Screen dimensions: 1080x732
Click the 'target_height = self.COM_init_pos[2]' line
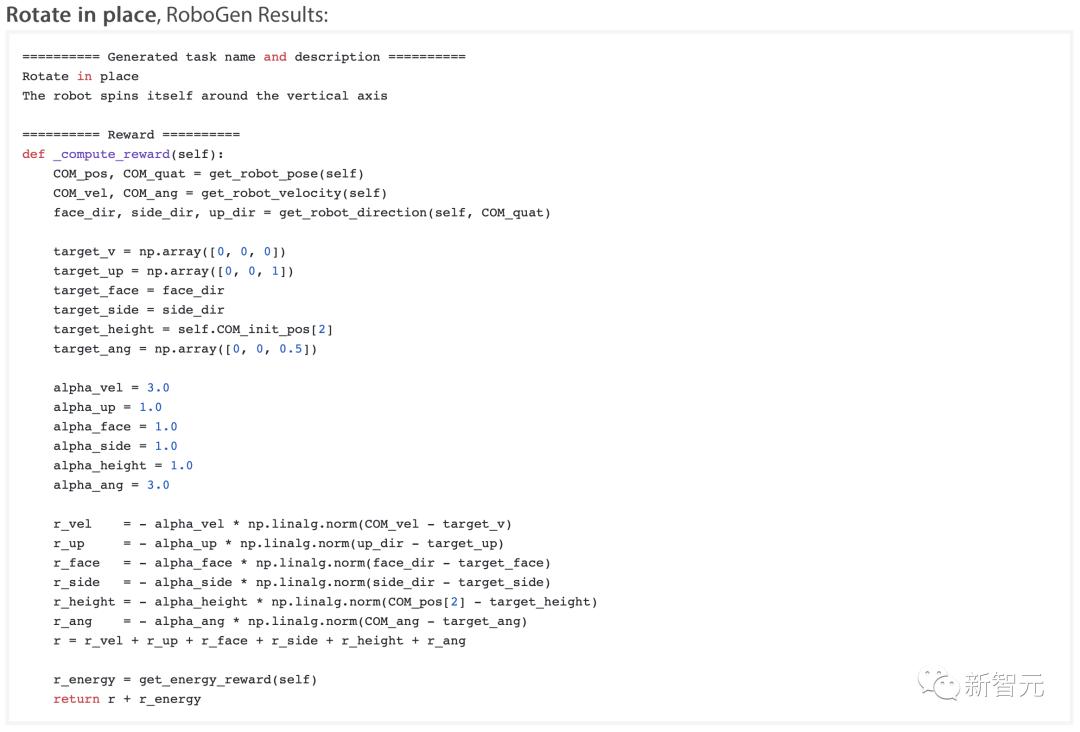click(193, 329)
